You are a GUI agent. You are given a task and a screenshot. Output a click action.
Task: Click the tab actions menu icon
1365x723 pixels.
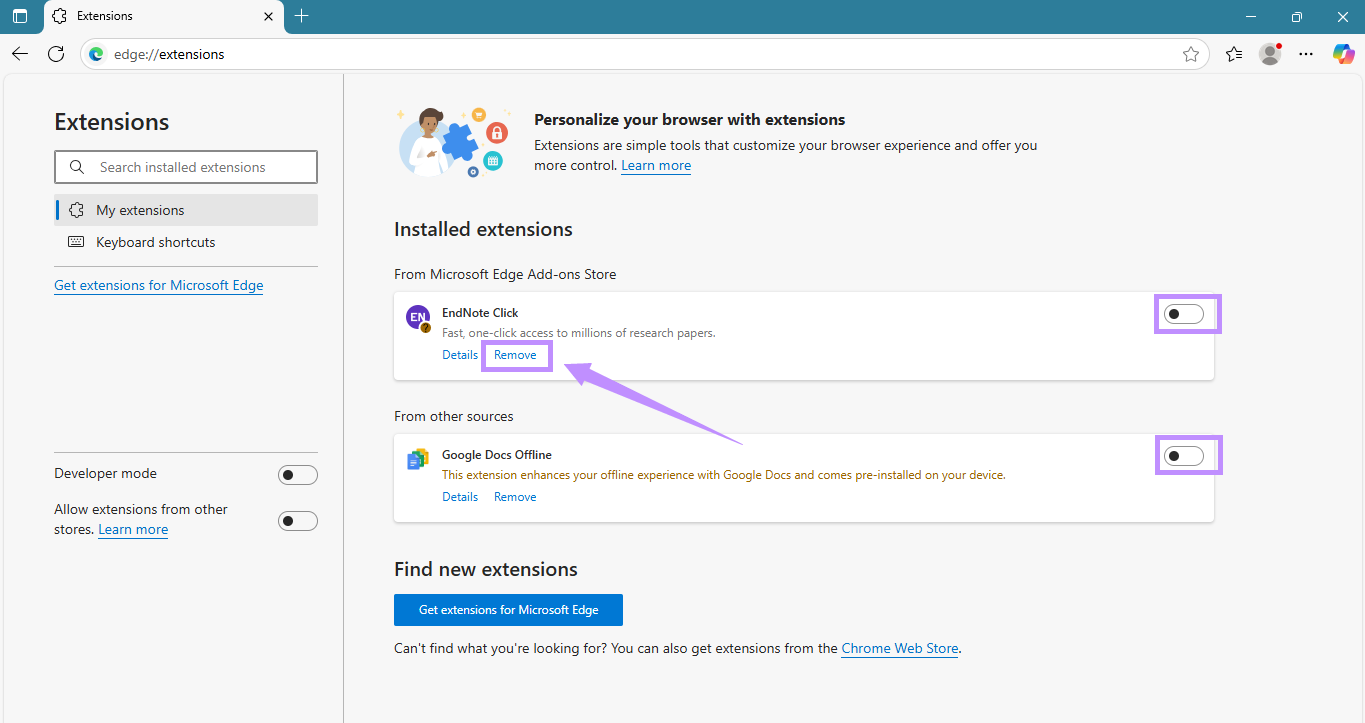pyautogui.click(x=20, y=16)
